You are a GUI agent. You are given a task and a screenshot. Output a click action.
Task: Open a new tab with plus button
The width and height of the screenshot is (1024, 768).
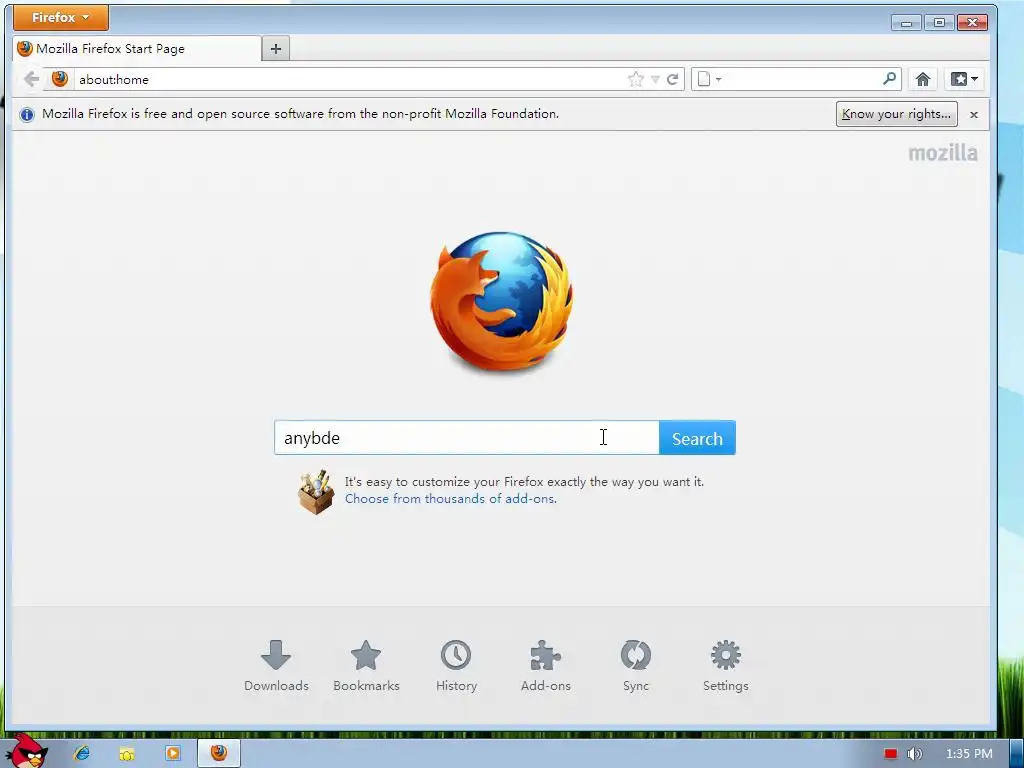pos(276,49)
